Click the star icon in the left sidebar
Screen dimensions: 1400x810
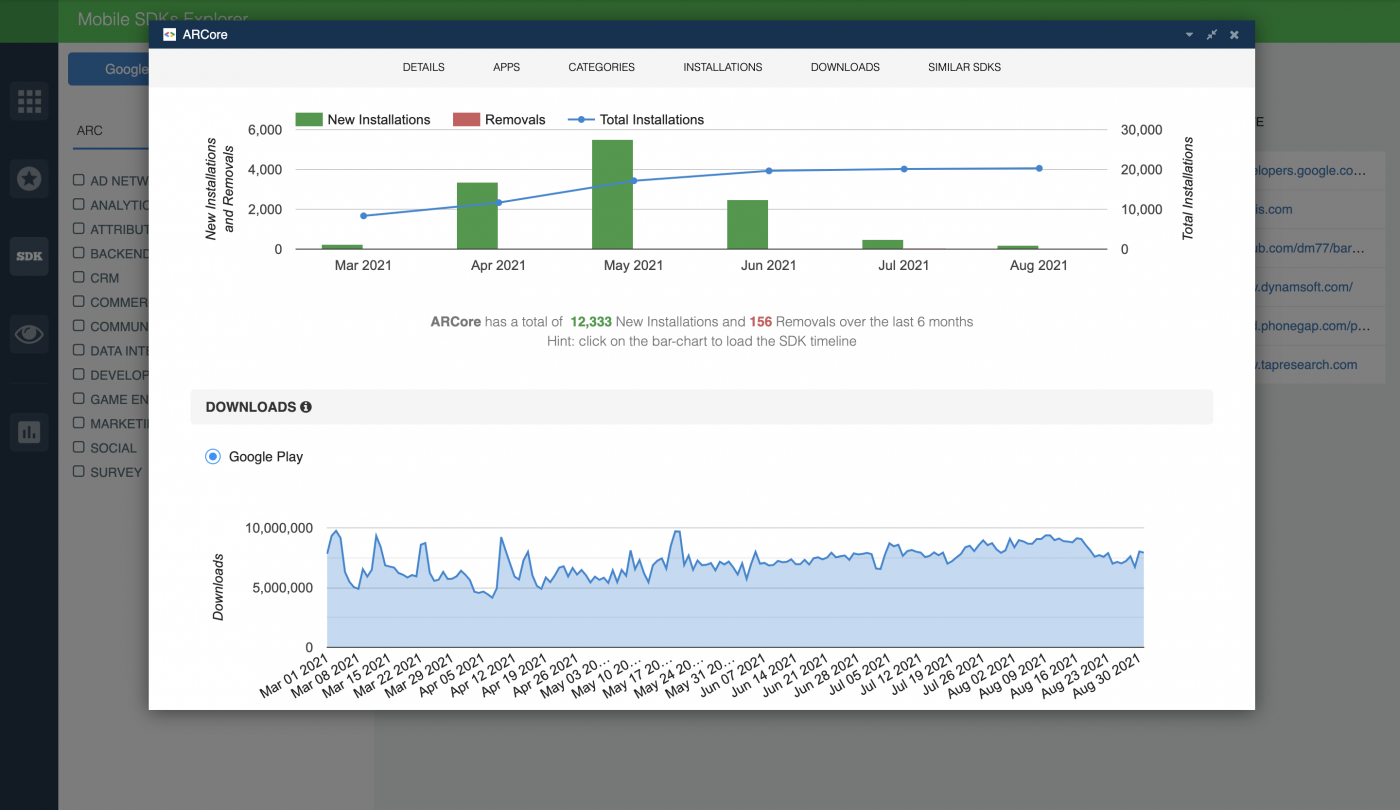[28, 178]
